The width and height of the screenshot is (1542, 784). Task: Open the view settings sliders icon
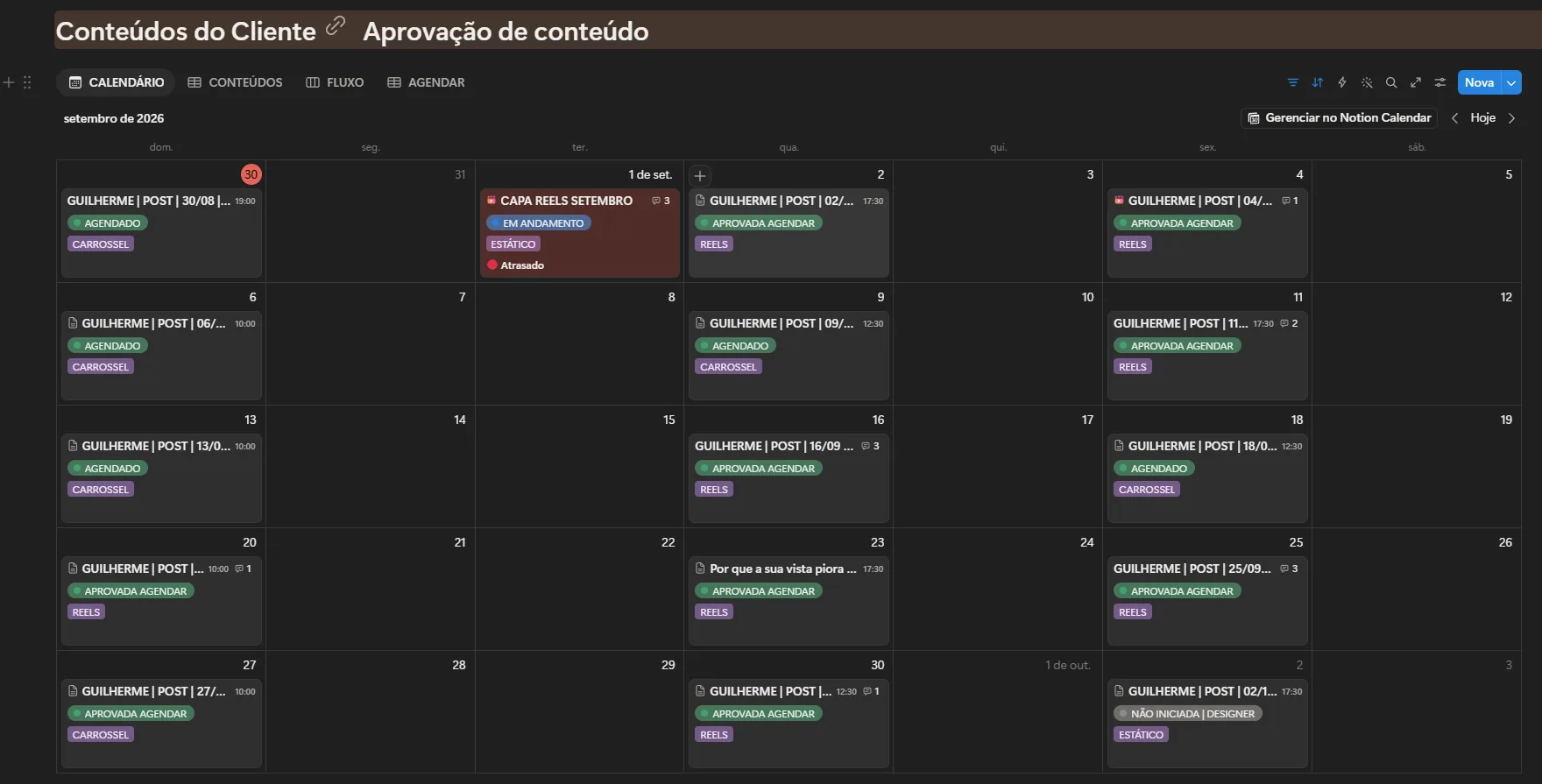point(1440,82)
